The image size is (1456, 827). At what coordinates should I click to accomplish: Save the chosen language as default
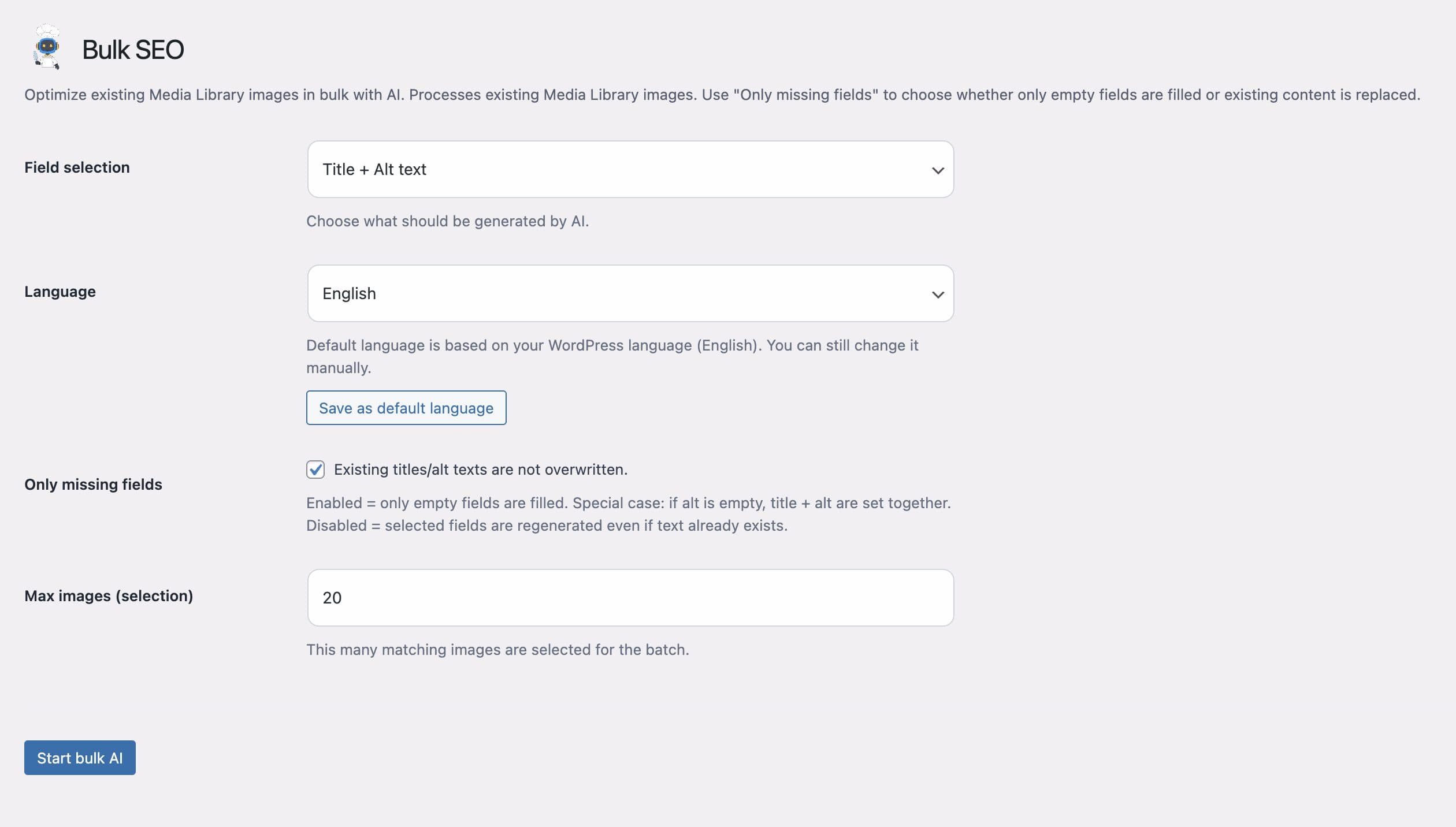click(406, 408)
